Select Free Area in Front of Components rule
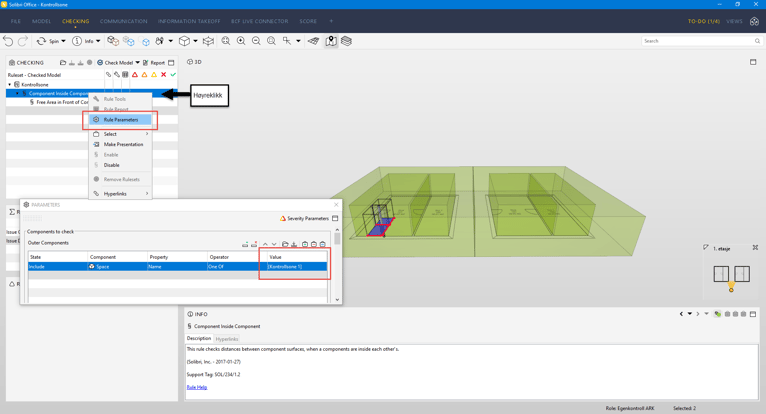Image resolution: width=766 pixels, height=414 pixels. 62,102
